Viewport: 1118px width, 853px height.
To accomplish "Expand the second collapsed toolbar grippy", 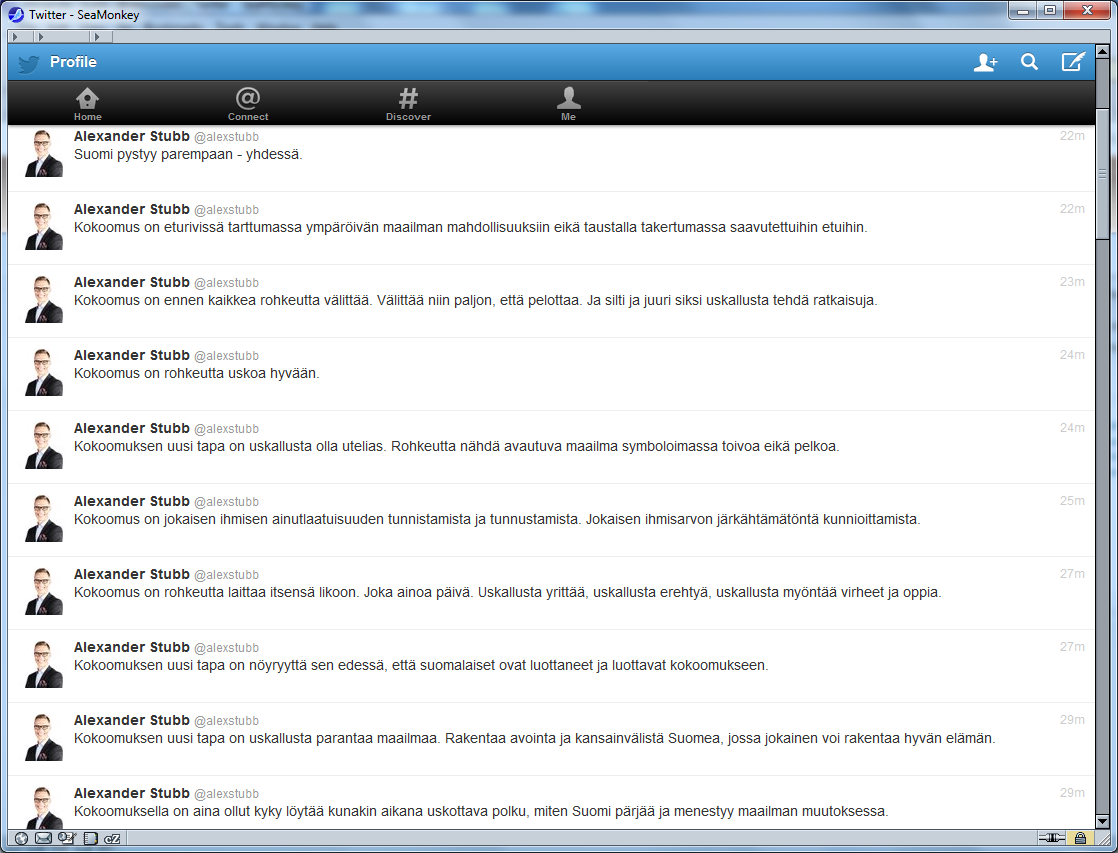I will [41, 37].
